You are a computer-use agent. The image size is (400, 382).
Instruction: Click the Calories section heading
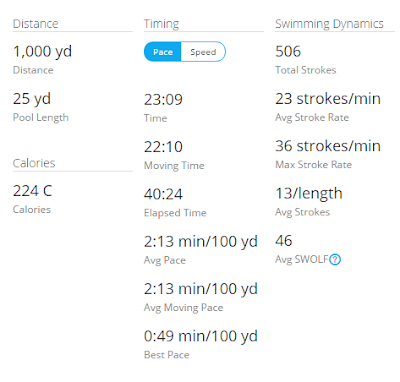(34, 163)
